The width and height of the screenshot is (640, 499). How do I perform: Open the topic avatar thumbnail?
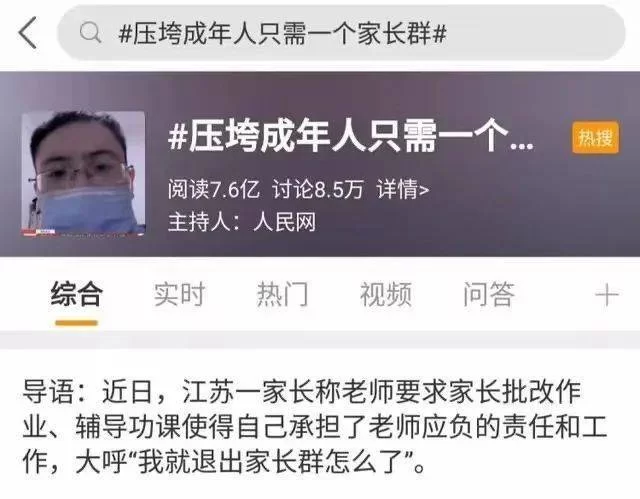coord(83,174)
